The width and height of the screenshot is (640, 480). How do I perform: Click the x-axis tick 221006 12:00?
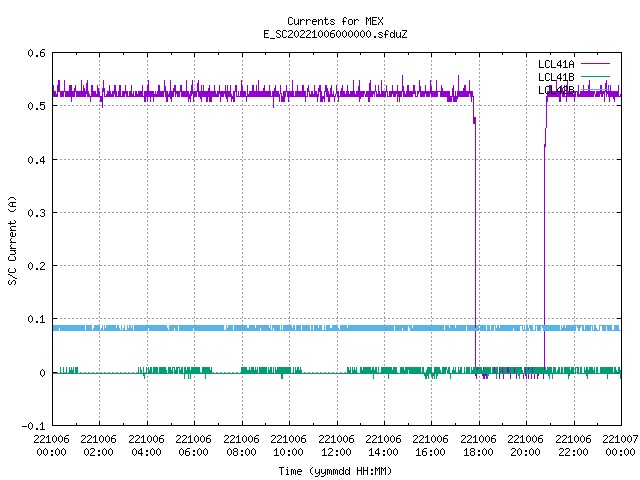click(x=336, y=445)
